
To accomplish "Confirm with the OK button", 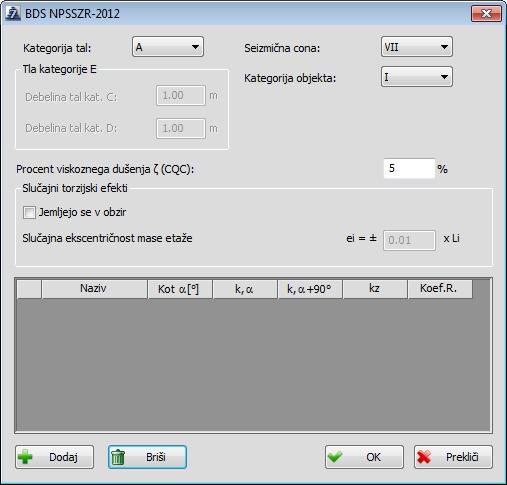I will tap(364, 457).
